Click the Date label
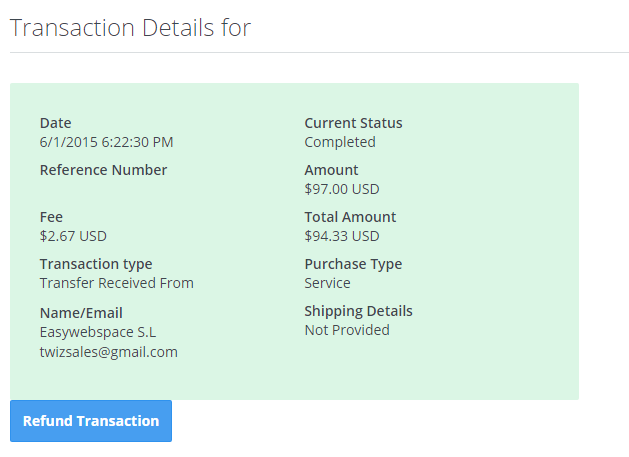The width and height of the screenshot is (629, 457). coord(56,123)
